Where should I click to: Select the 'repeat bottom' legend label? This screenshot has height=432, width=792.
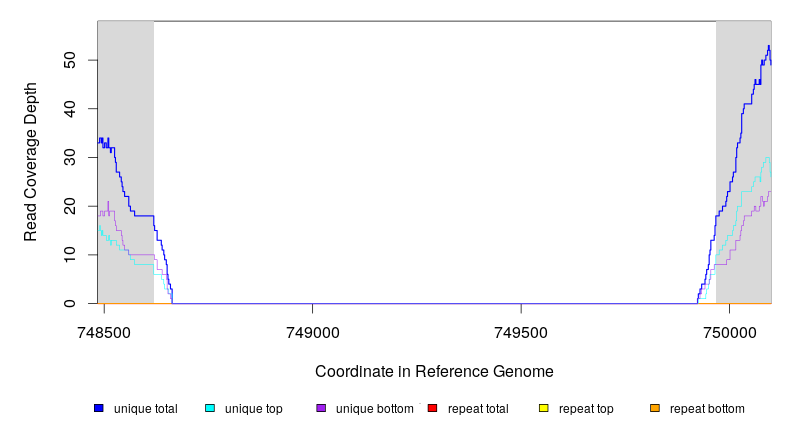pos(707,409)
